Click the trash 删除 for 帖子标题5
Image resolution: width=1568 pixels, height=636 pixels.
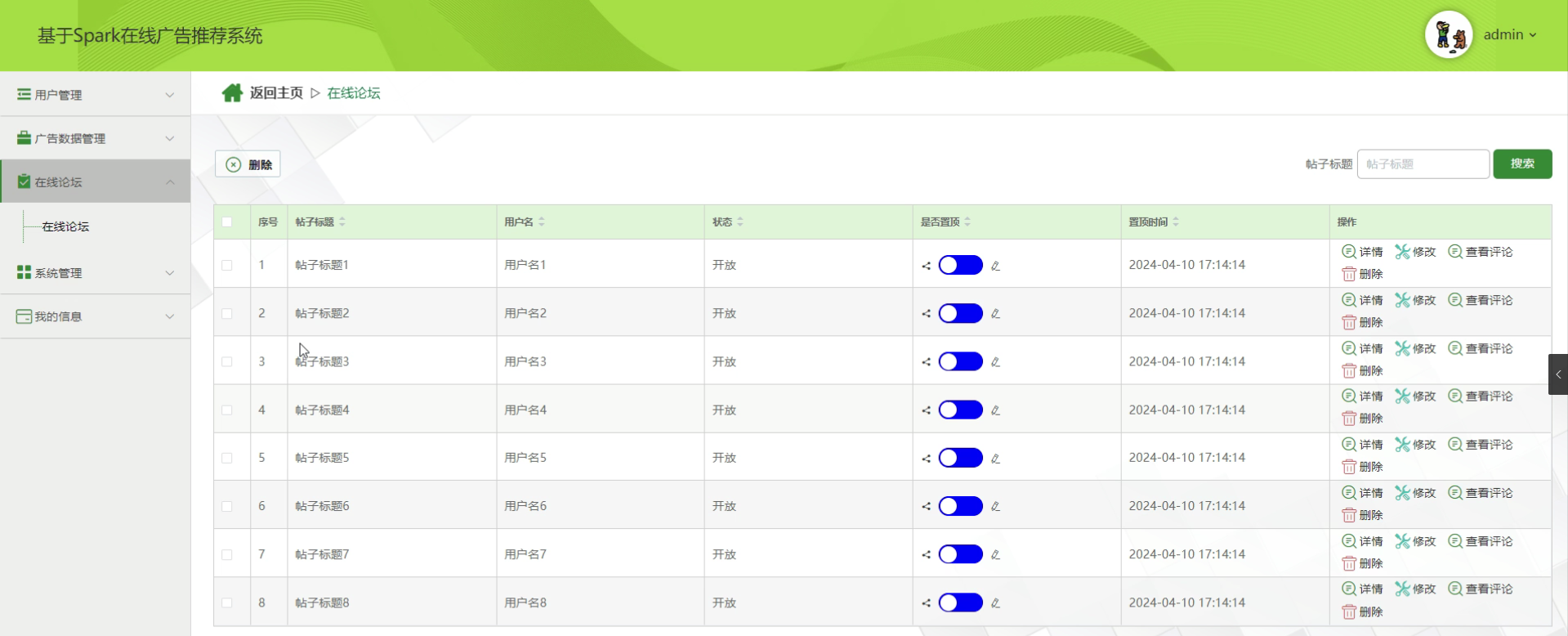click(1362, 467)
